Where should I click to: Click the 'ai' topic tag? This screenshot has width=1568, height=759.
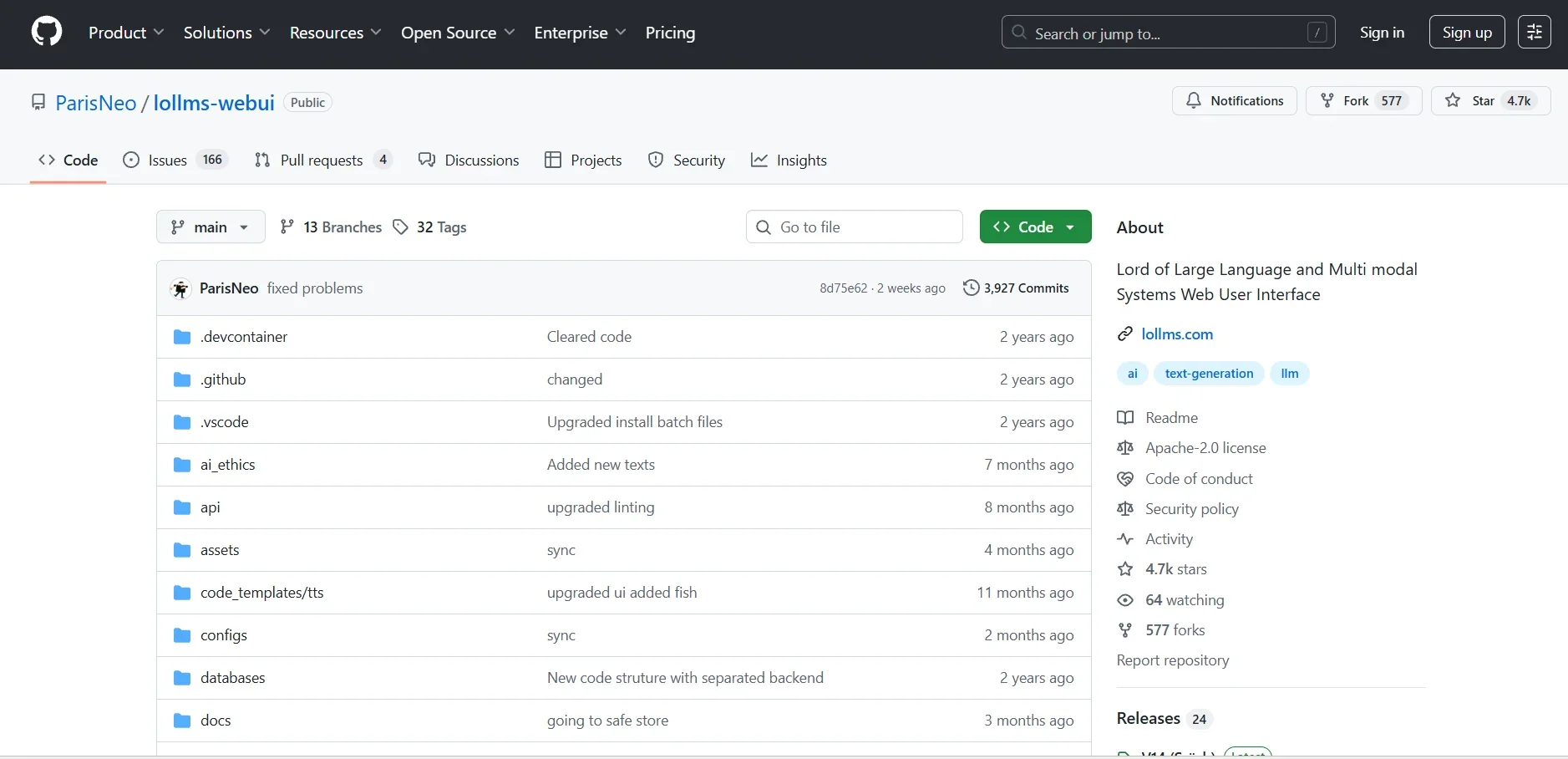(x=1133, y=374)
